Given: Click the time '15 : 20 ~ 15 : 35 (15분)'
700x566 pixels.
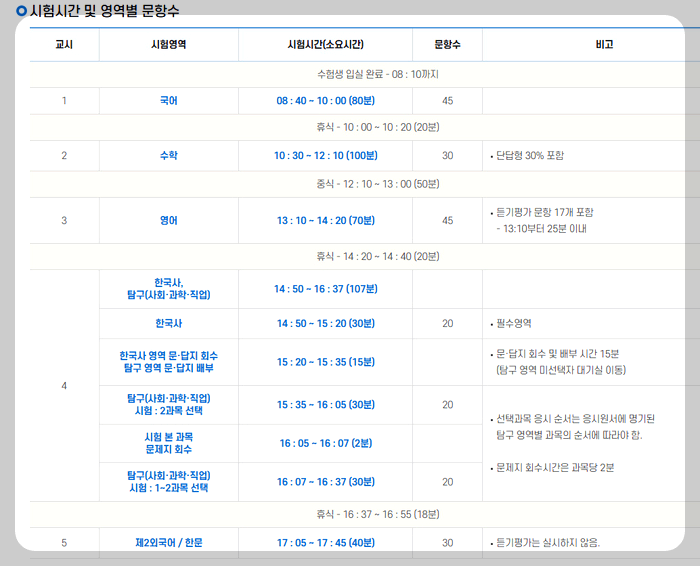Looking at the screenshot, I should (x=325, y=362).
